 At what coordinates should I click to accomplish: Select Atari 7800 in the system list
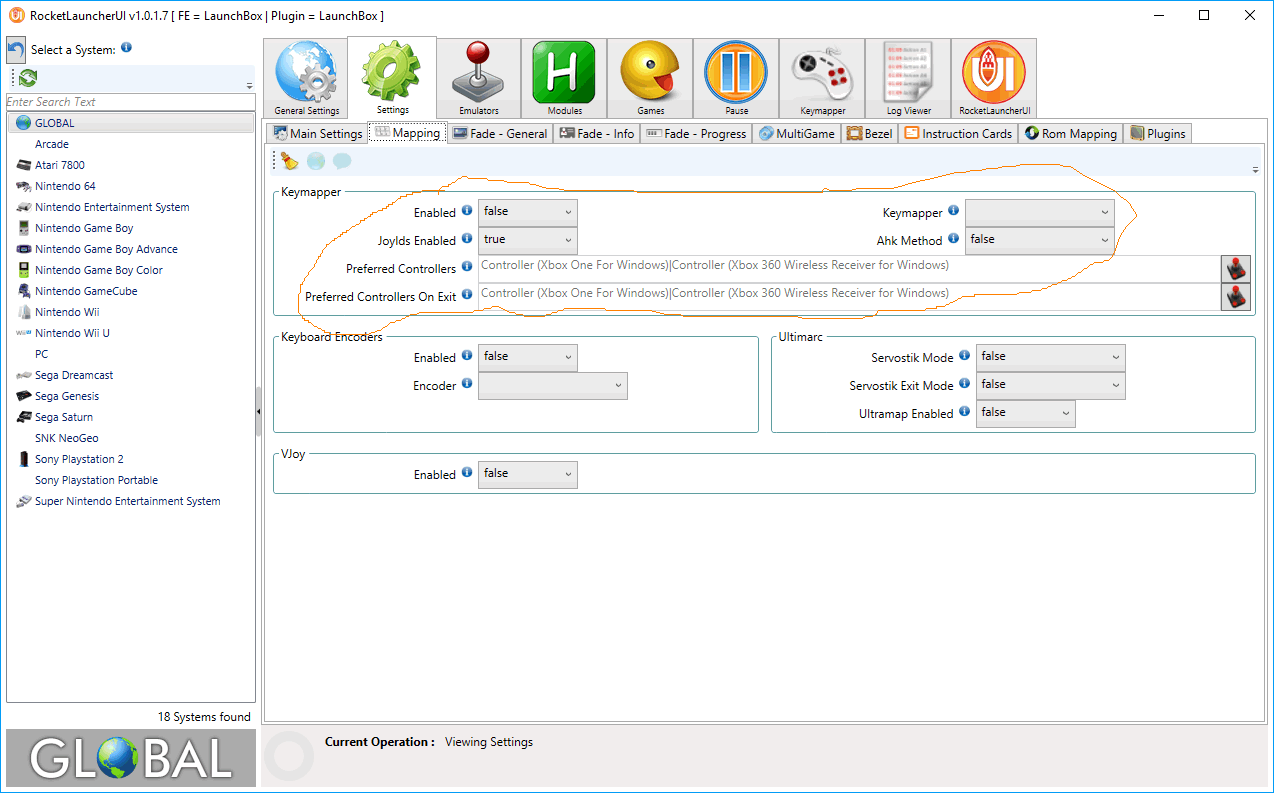[x=60, y=165]
